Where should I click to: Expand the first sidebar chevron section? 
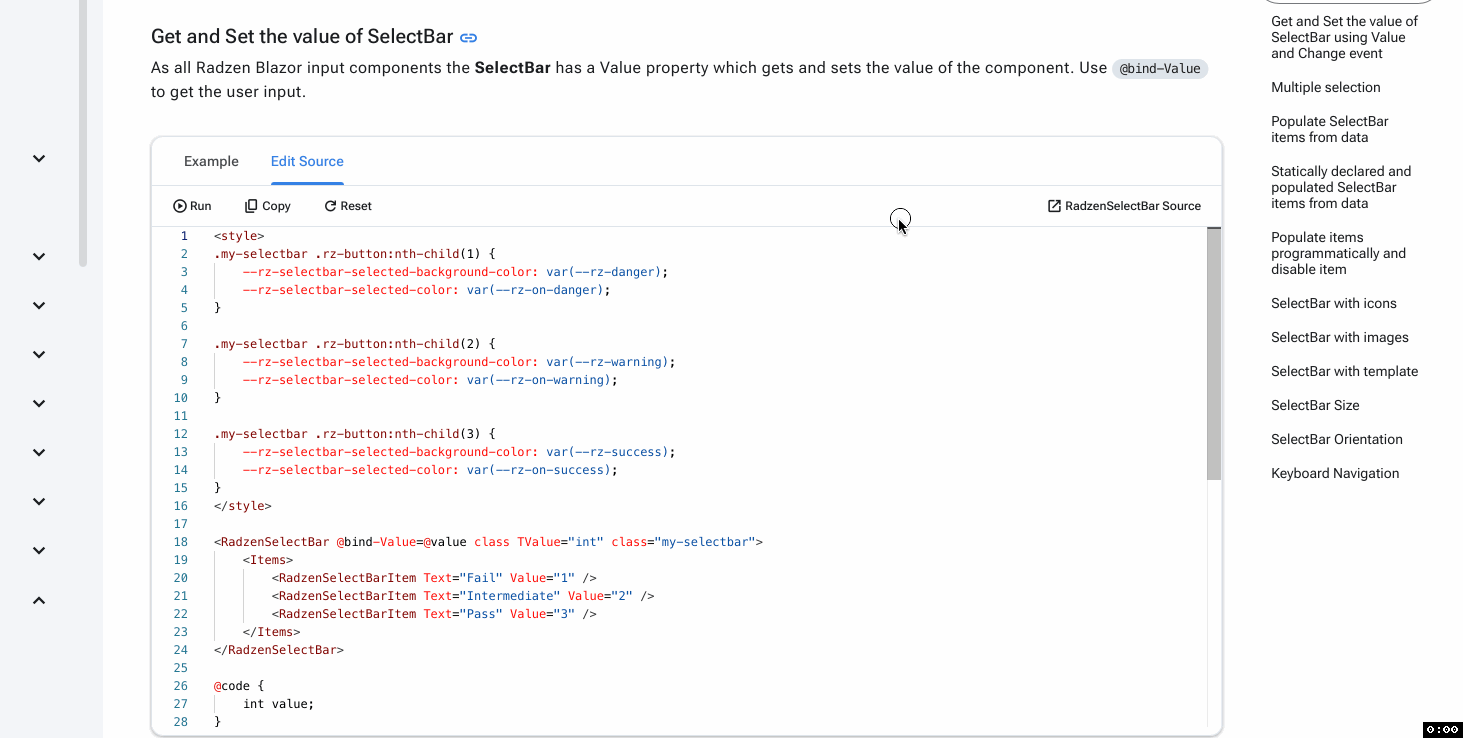(39, 158)
